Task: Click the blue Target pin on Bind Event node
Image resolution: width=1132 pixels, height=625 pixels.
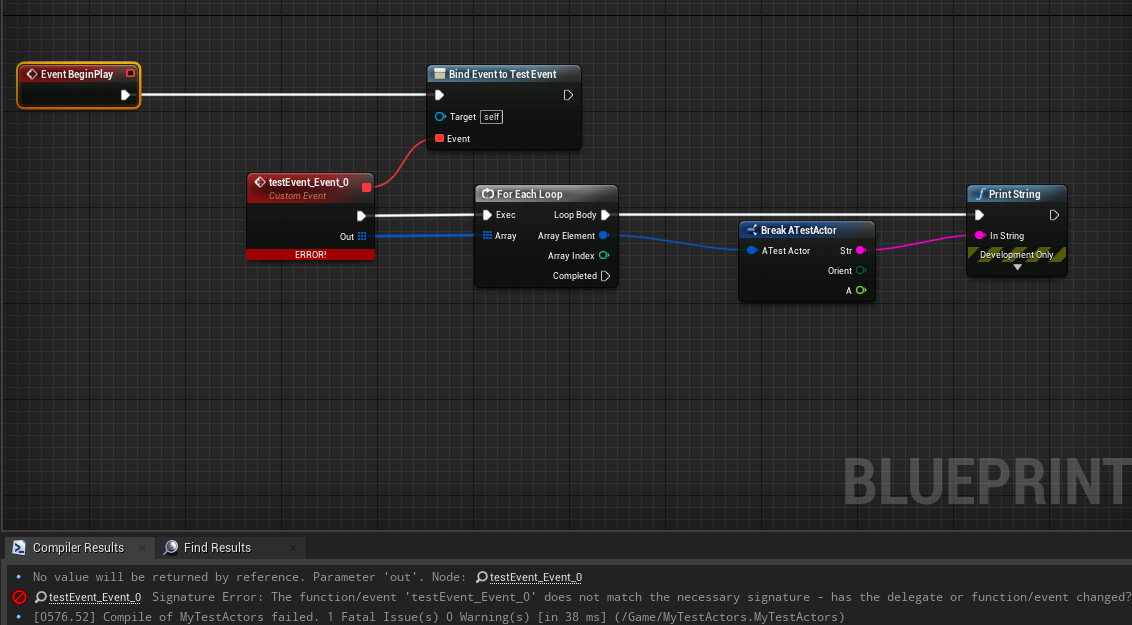Action: click(x=439, y=116)
